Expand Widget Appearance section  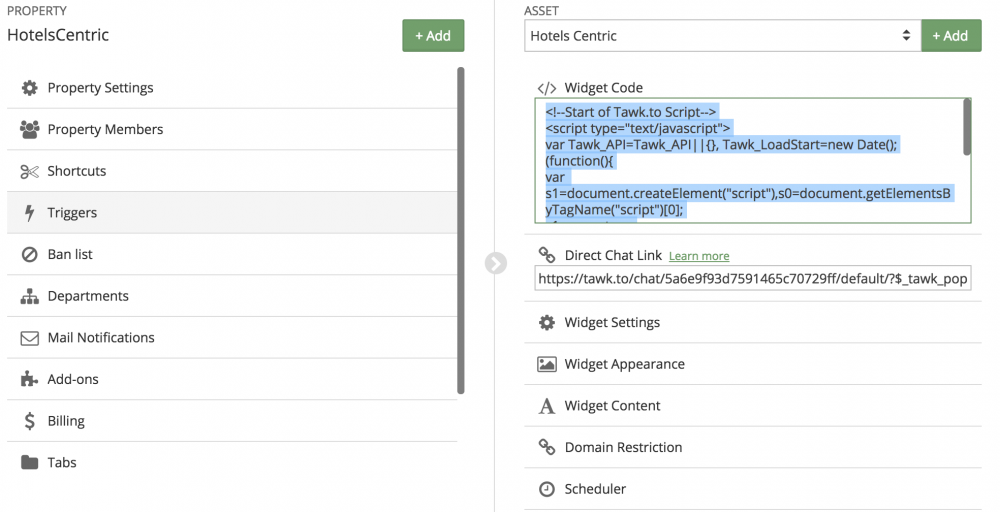pos(753,364)
